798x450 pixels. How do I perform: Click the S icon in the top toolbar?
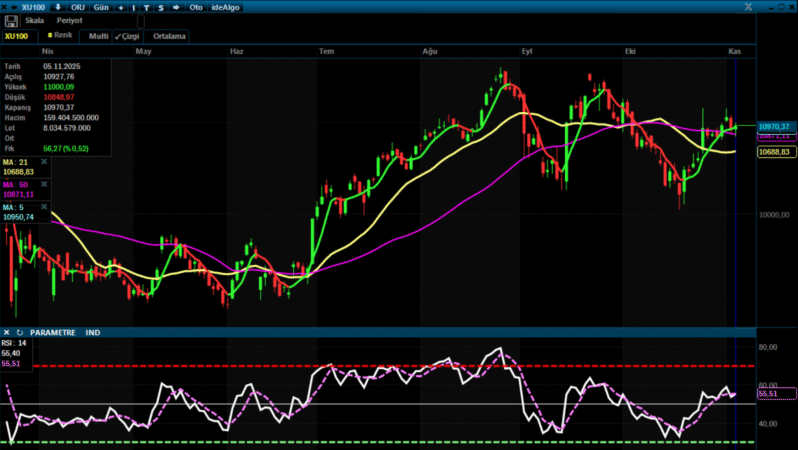pos(160,7)
